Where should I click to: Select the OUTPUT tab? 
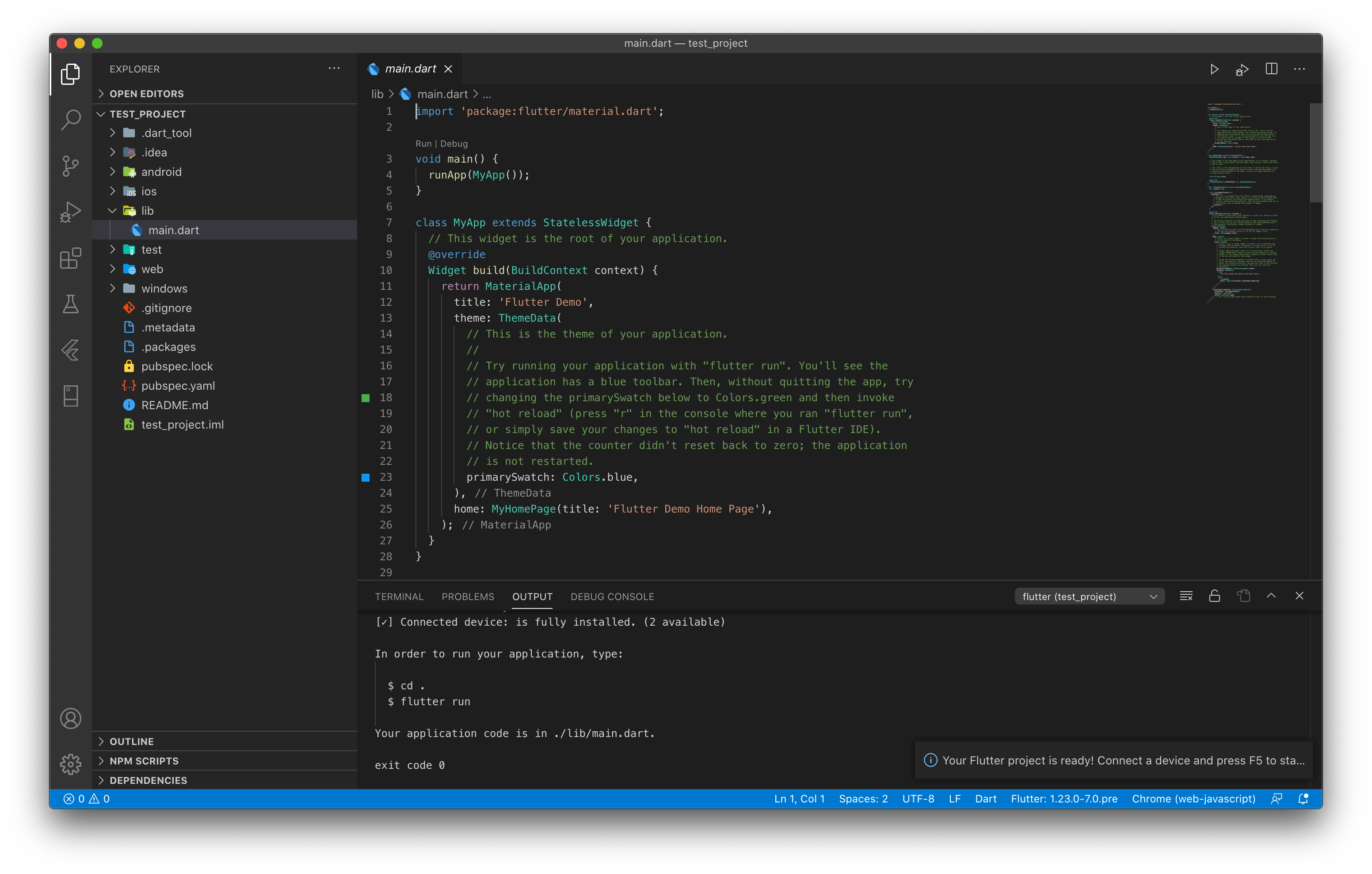point(532,597)
